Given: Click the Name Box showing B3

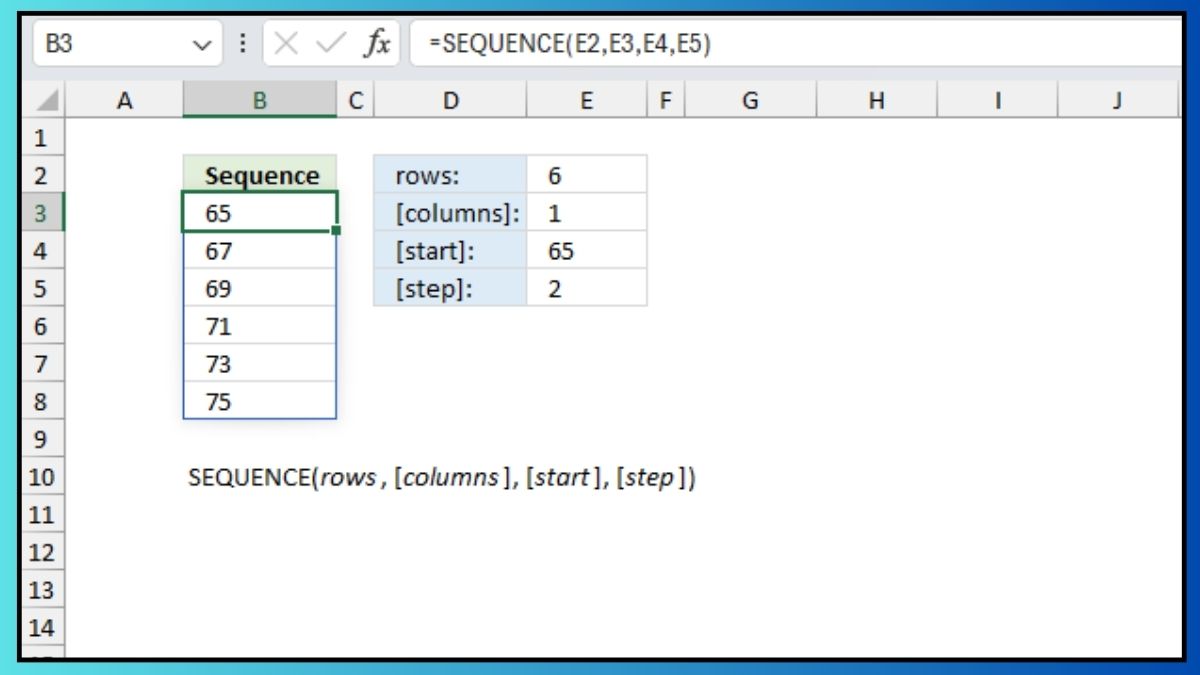Looking at the screenshot, I should (120, 43).
